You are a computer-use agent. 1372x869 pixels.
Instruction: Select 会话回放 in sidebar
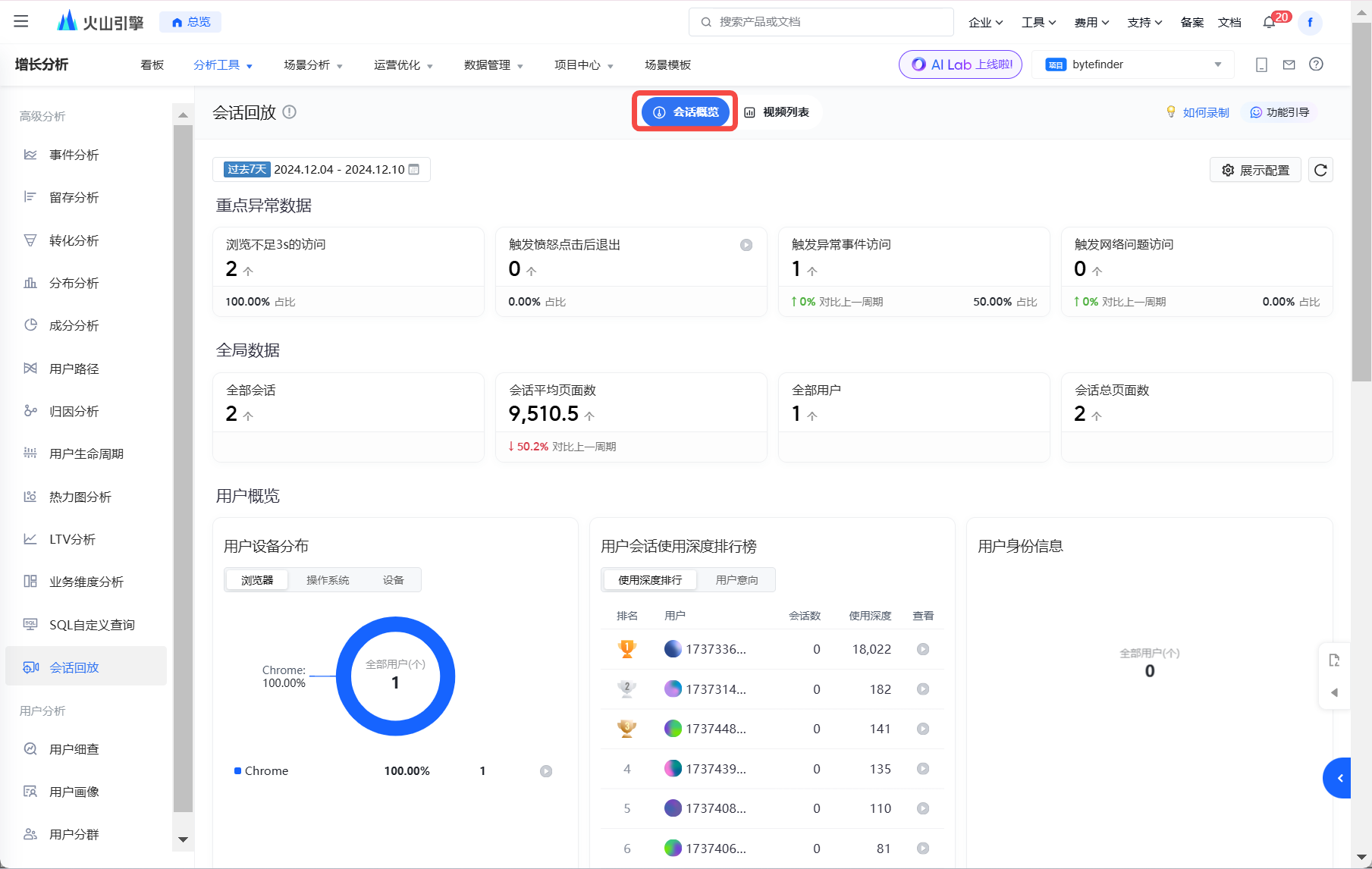click(86, 667)
